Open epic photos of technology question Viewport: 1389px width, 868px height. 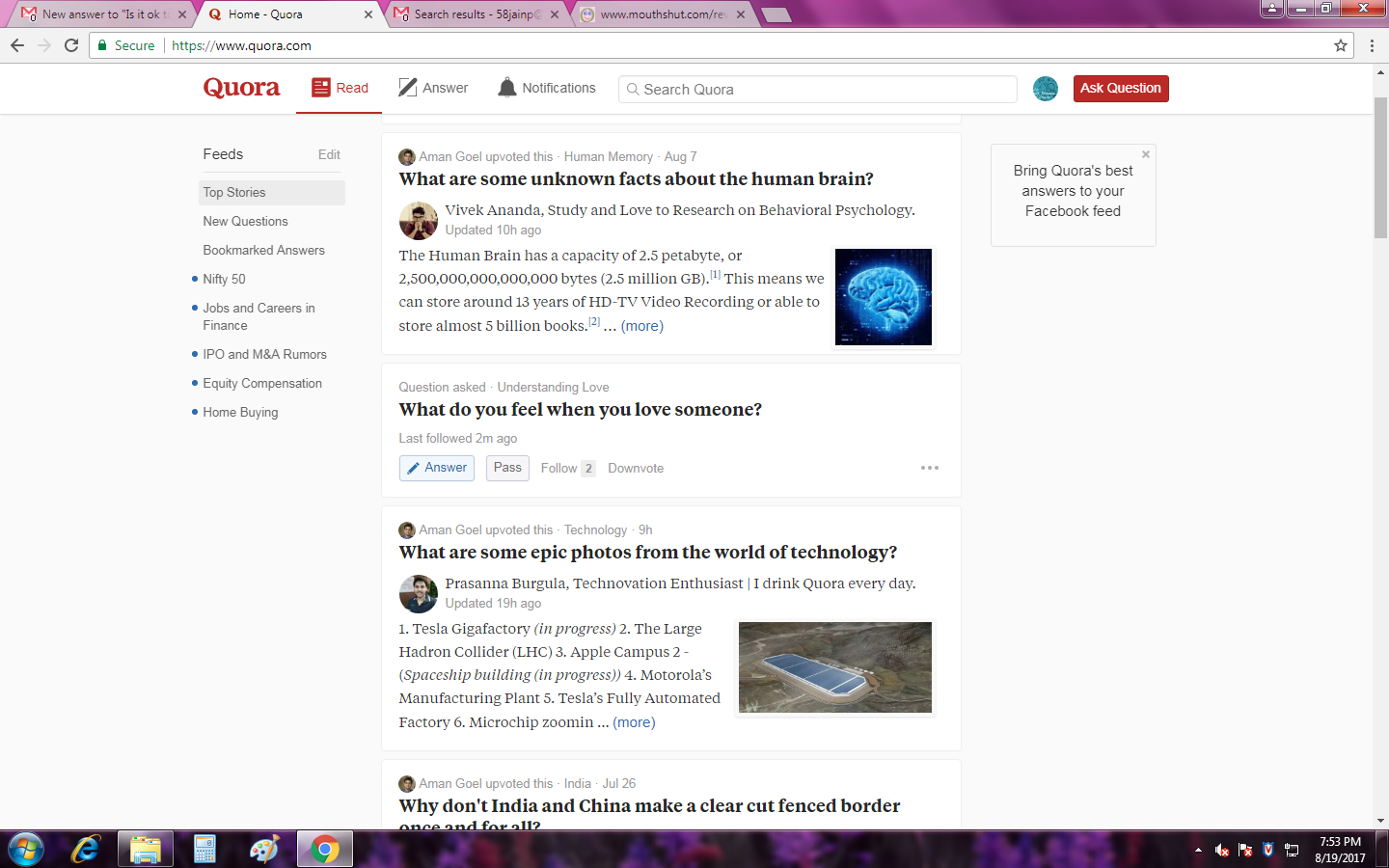(x=647, y=553)
